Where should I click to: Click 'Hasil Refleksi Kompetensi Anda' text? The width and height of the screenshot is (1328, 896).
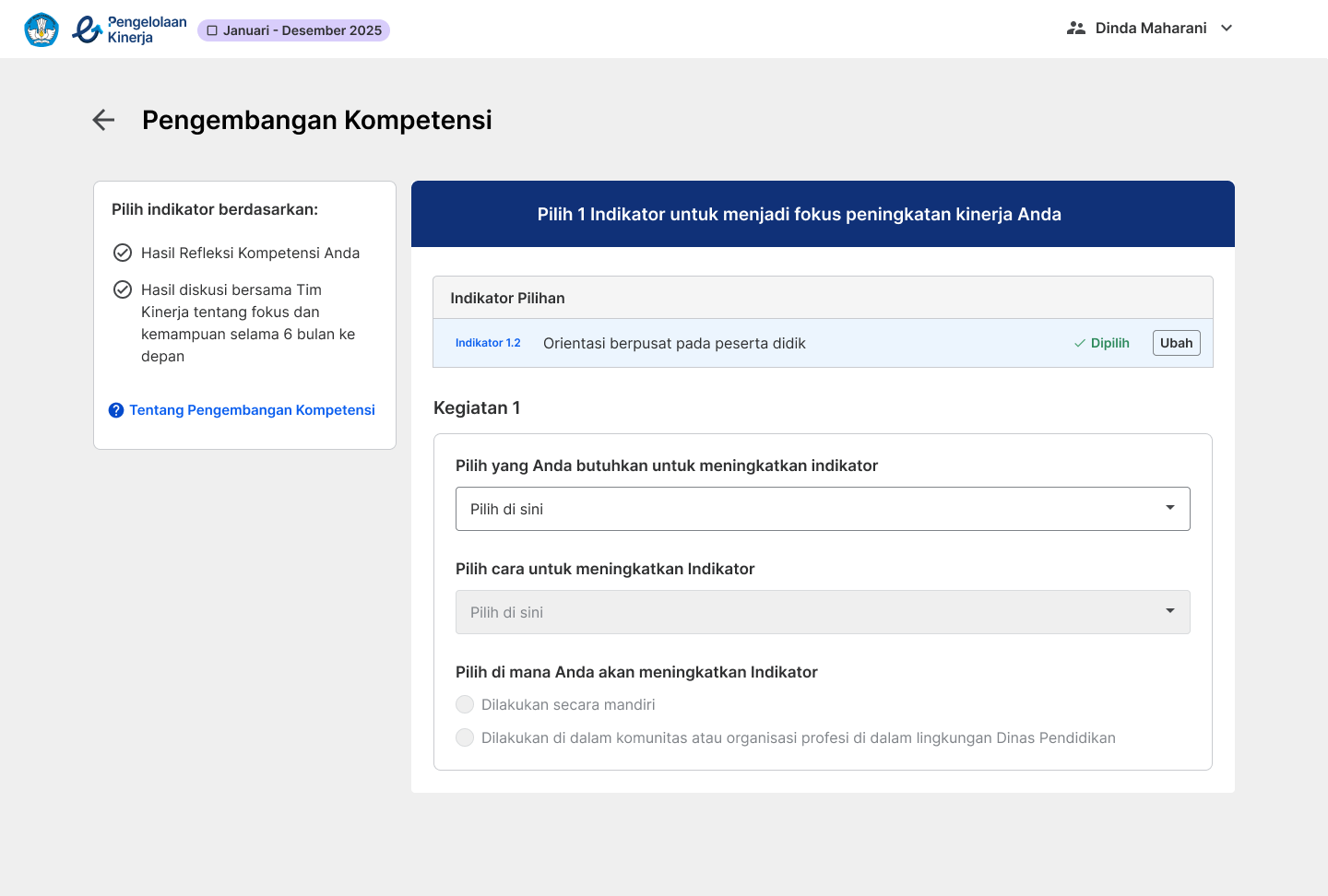250,253
